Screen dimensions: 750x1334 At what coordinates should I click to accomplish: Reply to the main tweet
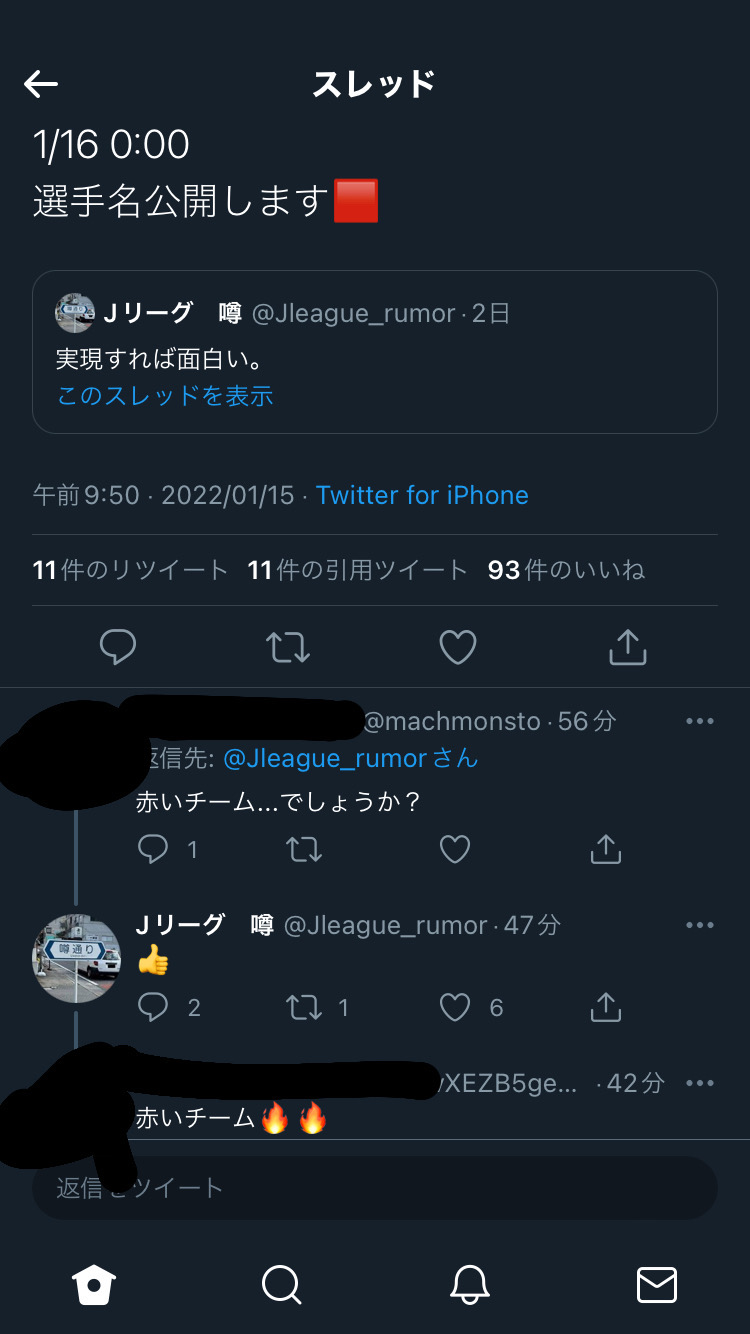(x=118, y=648)
